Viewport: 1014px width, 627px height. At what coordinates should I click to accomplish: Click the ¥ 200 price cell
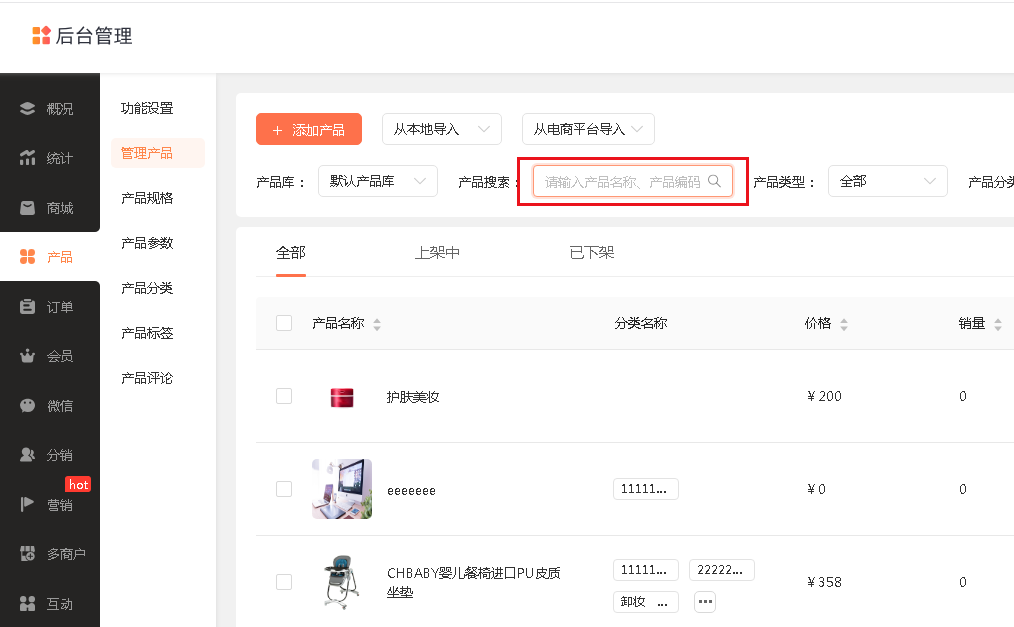pos(824,396)
